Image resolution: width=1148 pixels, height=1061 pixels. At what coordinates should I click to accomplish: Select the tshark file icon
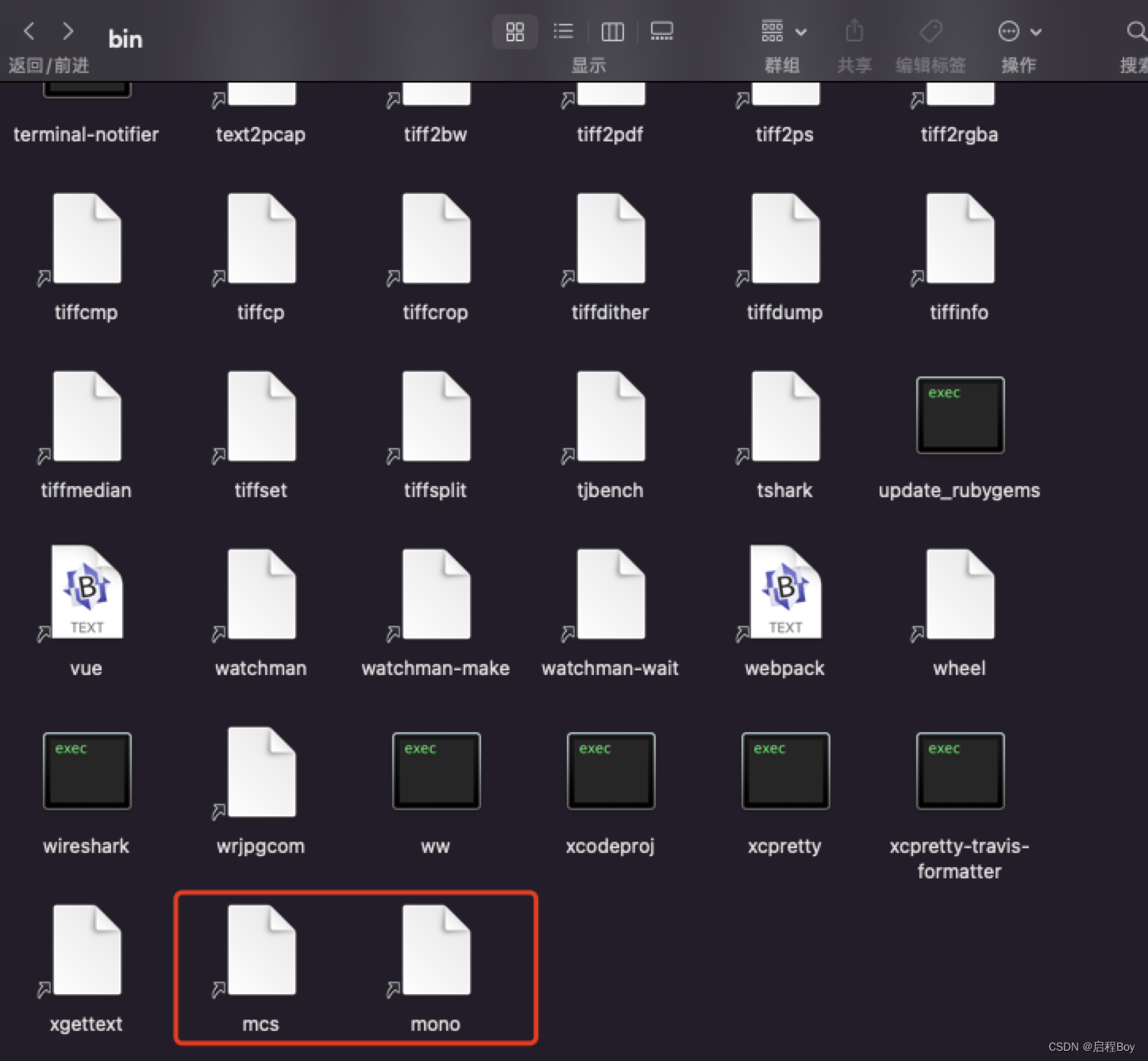click(x=785, y=416)
